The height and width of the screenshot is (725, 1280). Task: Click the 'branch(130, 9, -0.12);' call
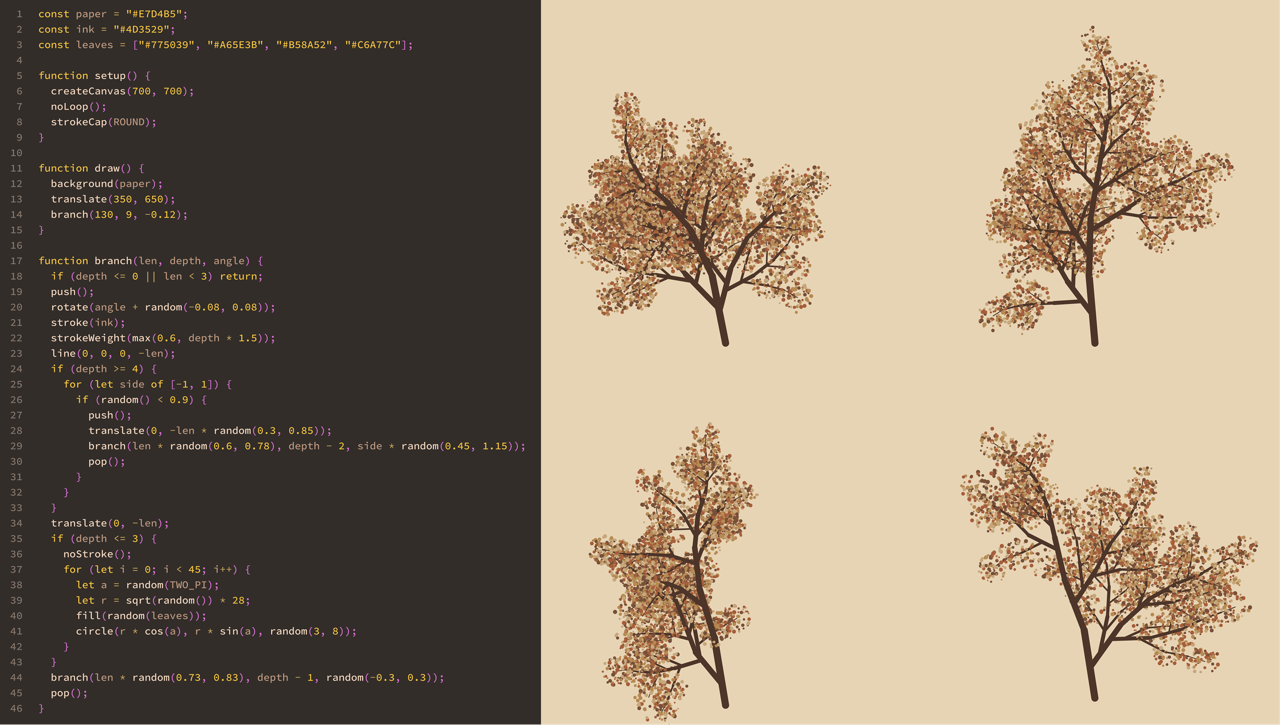pos(119,215)
